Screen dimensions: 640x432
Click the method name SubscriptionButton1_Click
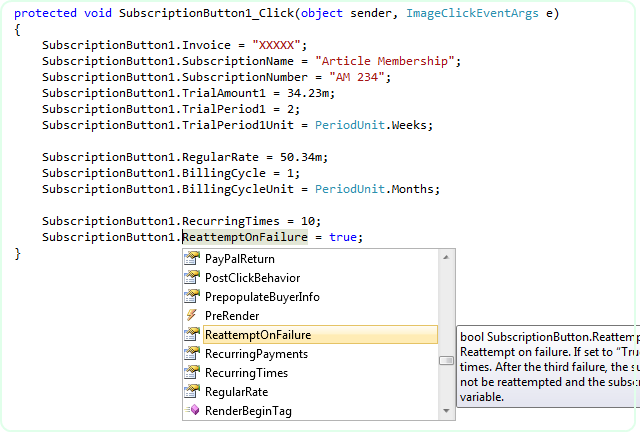[207, 13]
